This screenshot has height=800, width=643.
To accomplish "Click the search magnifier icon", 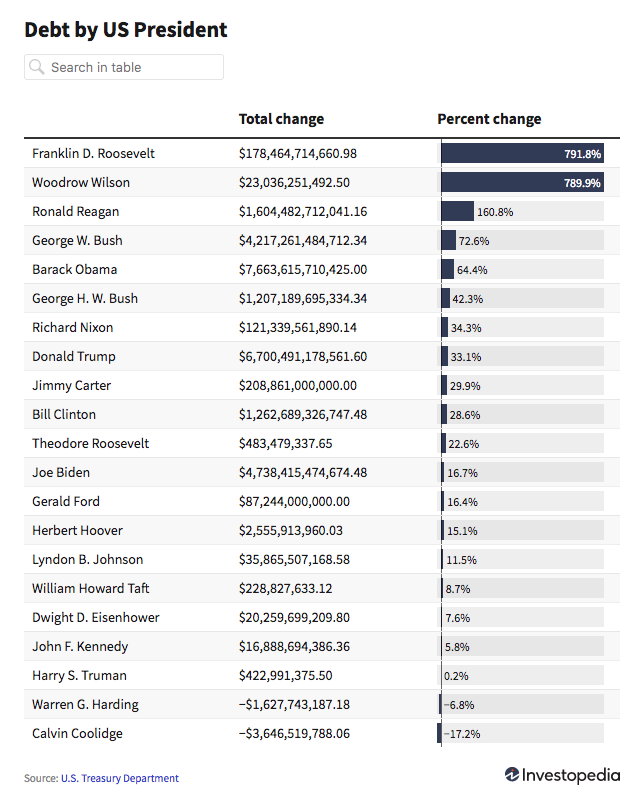I will point(37,67).
